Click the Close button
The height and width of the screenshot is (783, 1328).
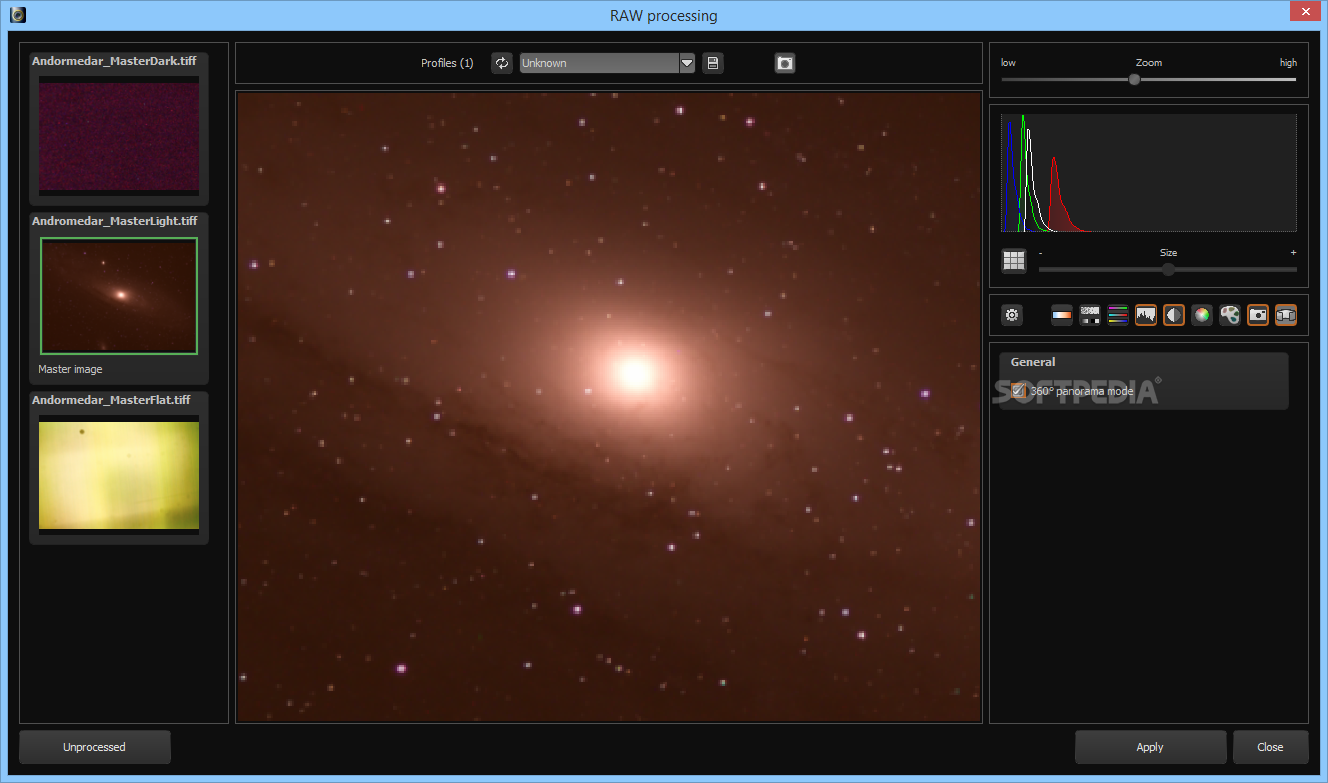pos(1270,747)
